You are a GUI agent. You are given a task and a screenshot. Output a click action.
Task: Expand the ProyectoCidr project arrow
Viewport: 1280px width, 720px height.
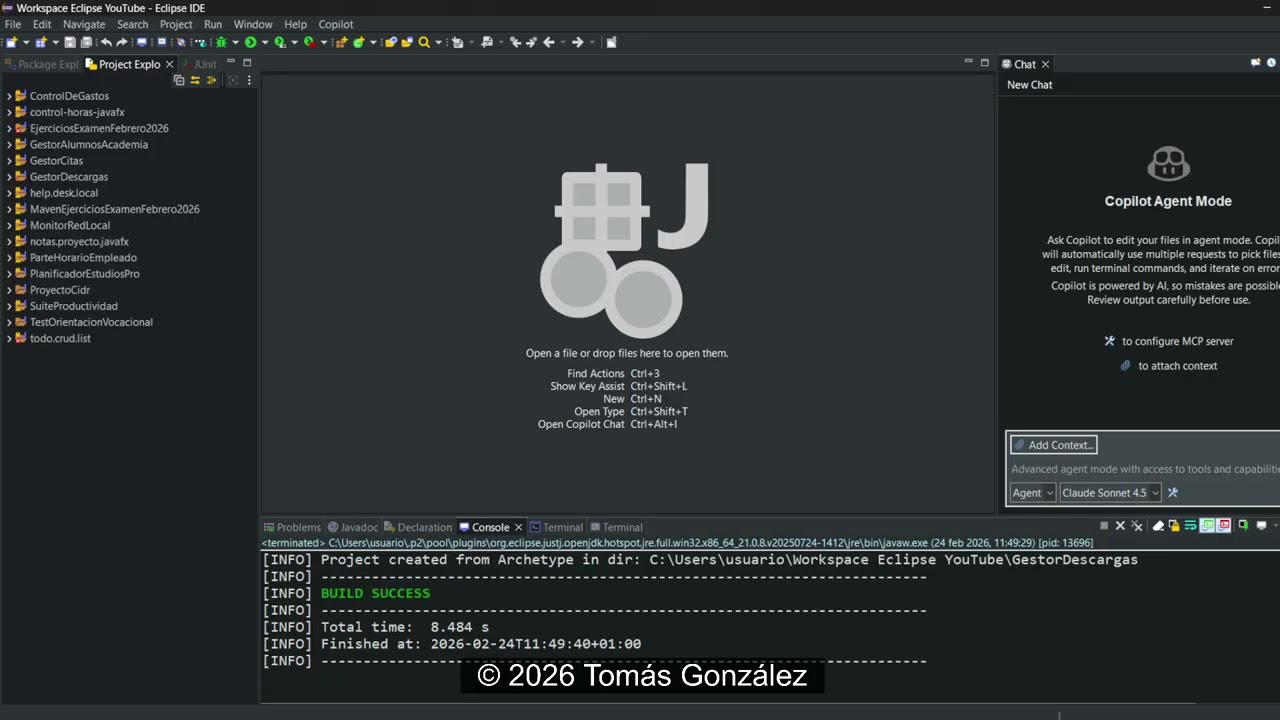coord(9,290)
